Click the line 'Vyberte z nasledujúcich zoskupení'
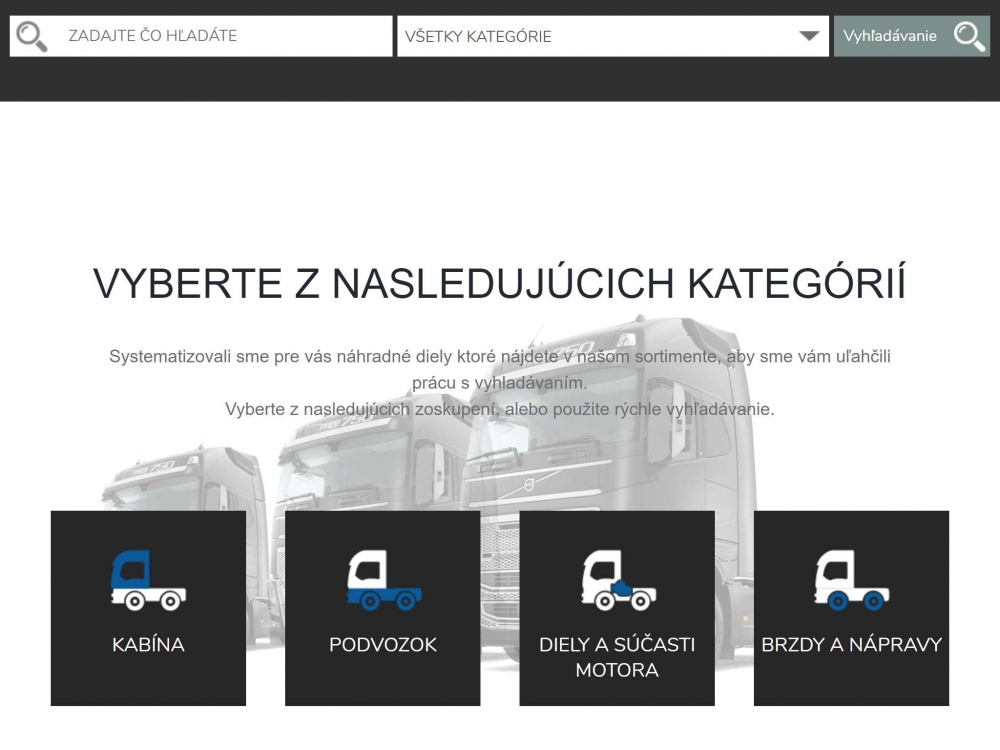Viewport: 1000px width, 750px height. (x=499, y=409)
